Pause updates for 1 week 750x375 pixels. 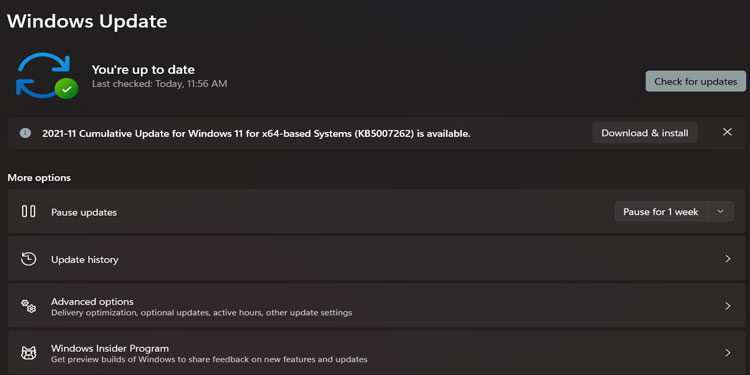(x=661, y=211)
